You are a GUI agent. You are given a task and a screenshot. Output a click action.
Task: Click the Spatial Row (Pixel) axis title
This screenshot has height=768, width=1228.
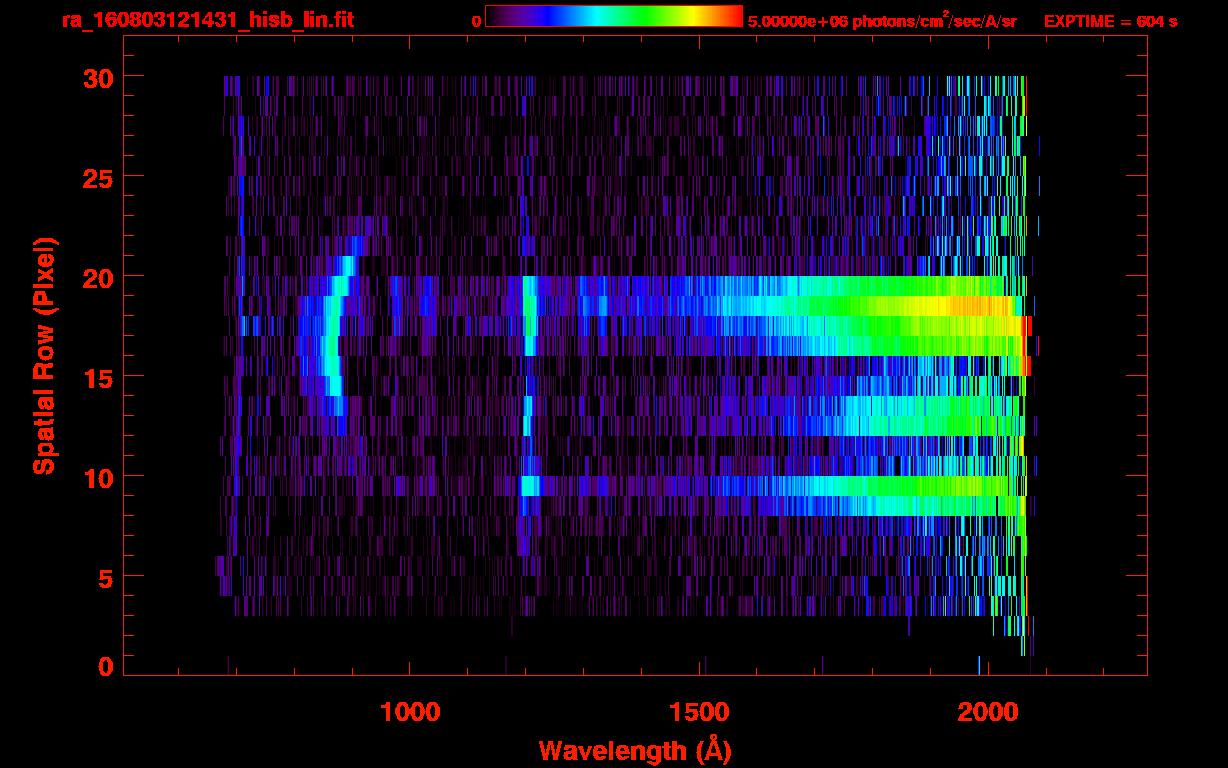43,356
